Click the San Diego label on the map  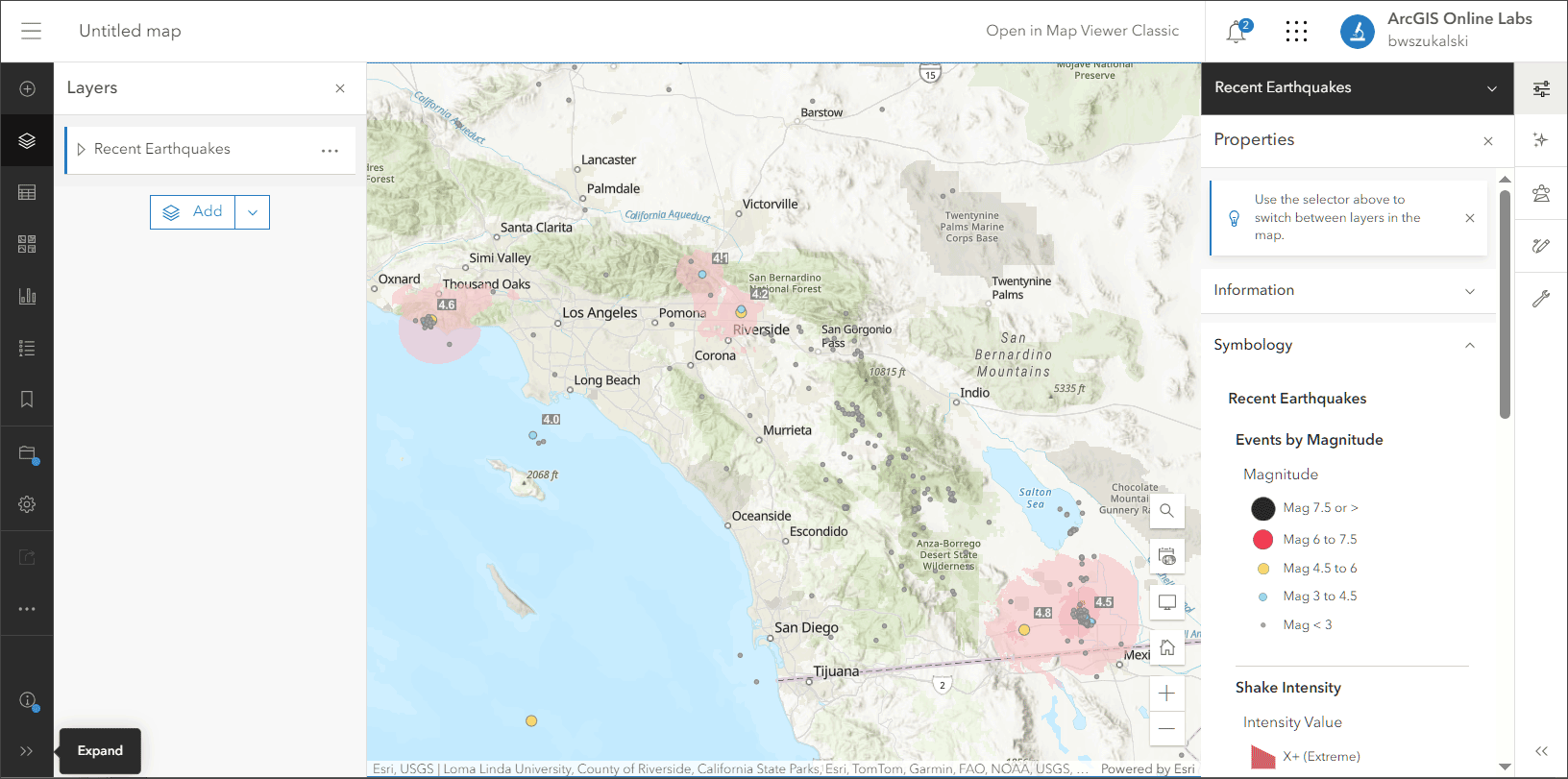point(806,628)
